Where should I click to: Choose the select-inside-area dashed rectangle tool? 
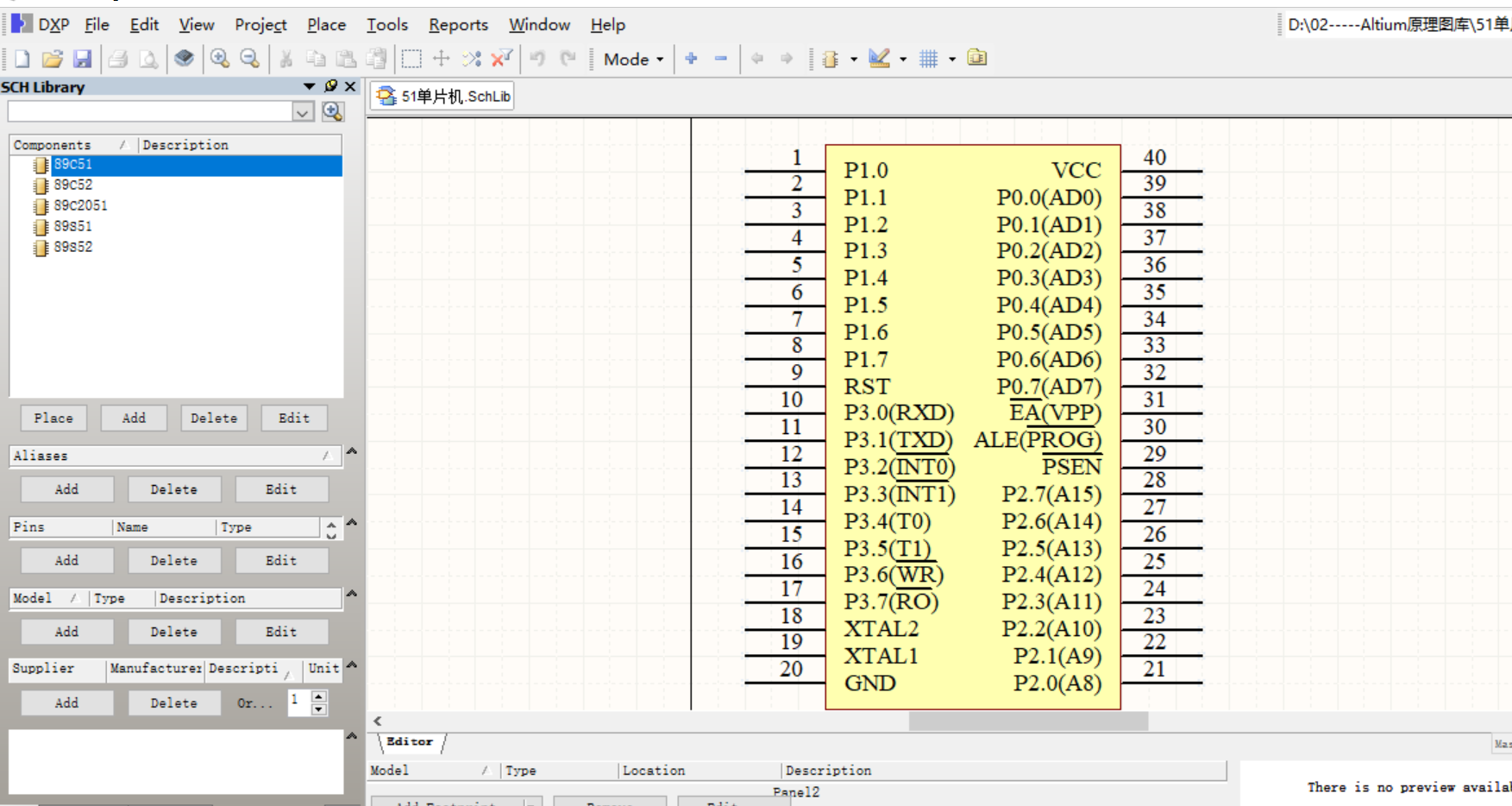pyautogui.click(x=412, y=59)
